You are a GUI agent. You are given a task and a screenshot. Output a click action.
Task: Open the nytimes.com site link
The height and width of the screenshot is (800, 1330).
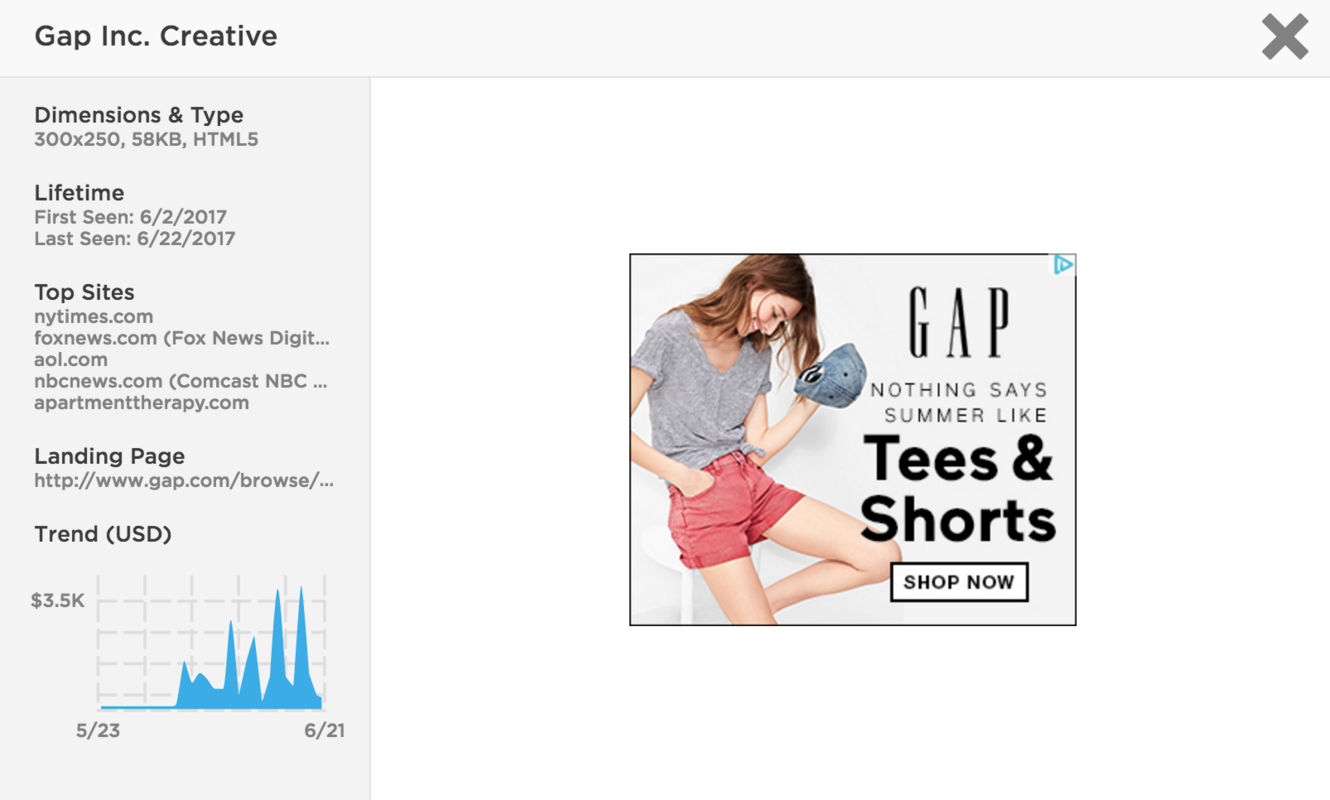tap(93, 316)
